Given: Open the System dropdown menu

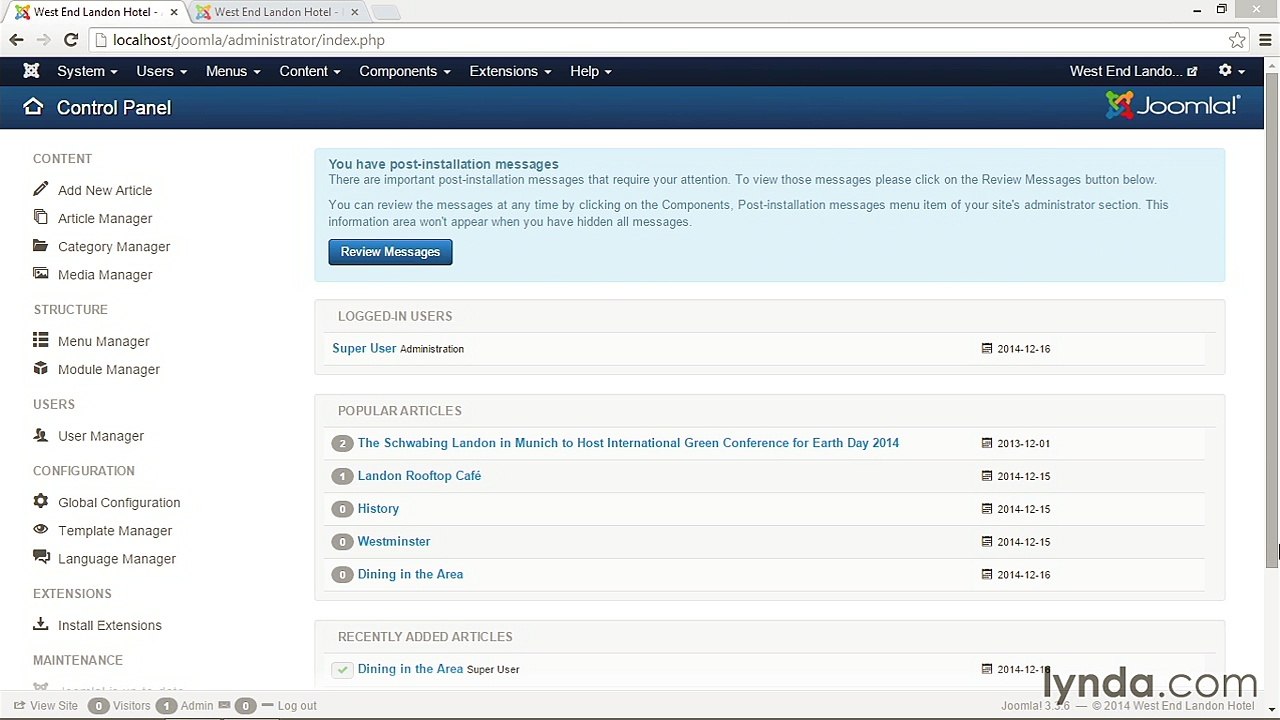Looking at the screenshot, I should (87, 71).
